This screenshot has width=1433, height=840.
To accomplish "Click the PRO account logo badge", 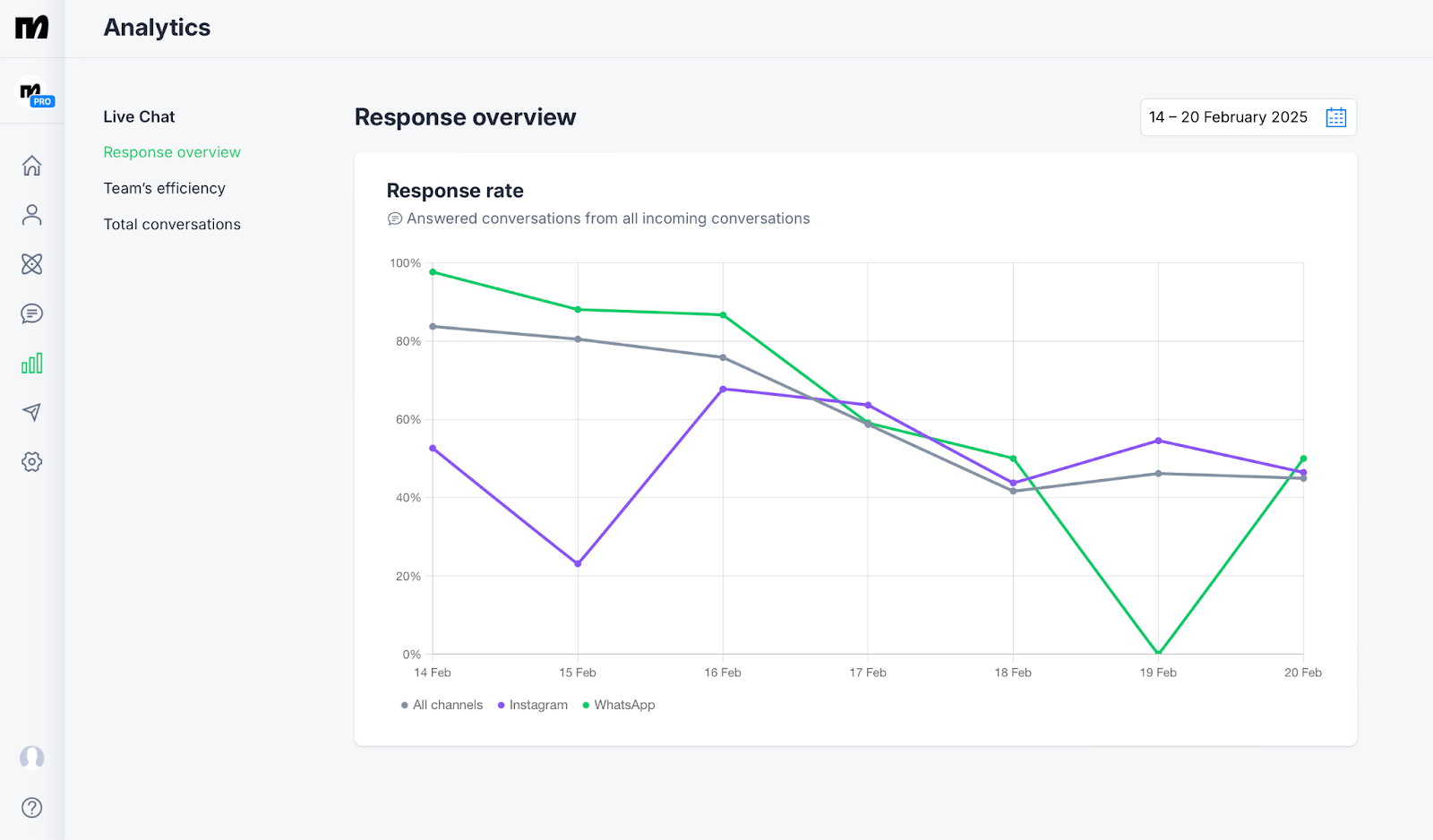I will click(36, 94).
